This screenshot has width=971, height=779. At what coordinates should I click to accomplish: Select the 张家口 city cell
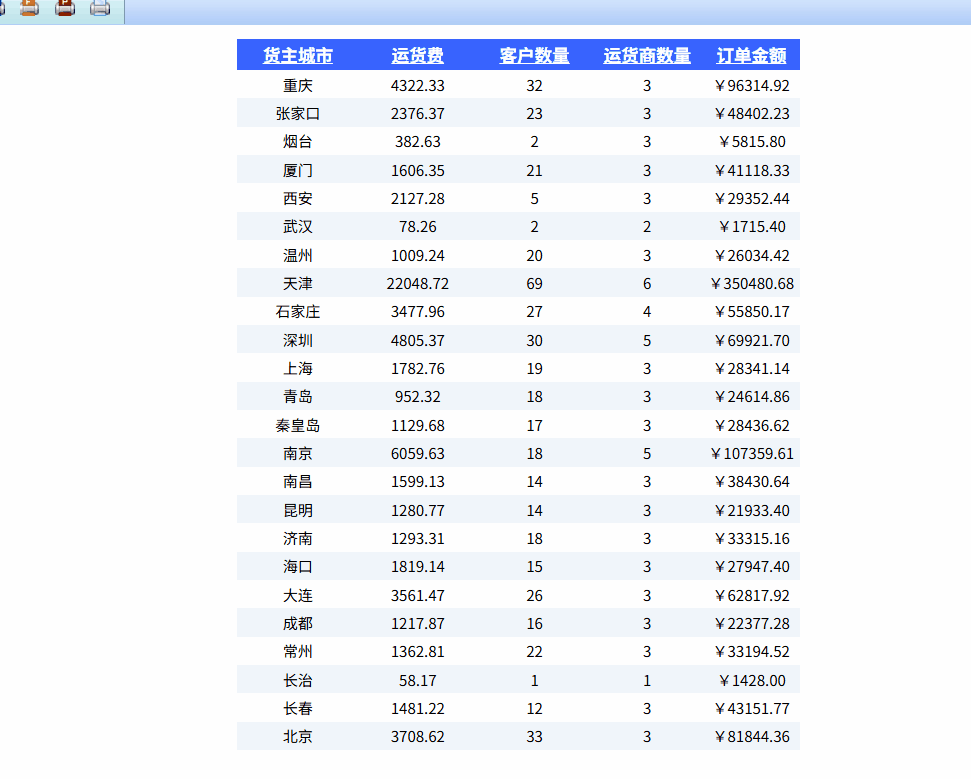point(298,114)
